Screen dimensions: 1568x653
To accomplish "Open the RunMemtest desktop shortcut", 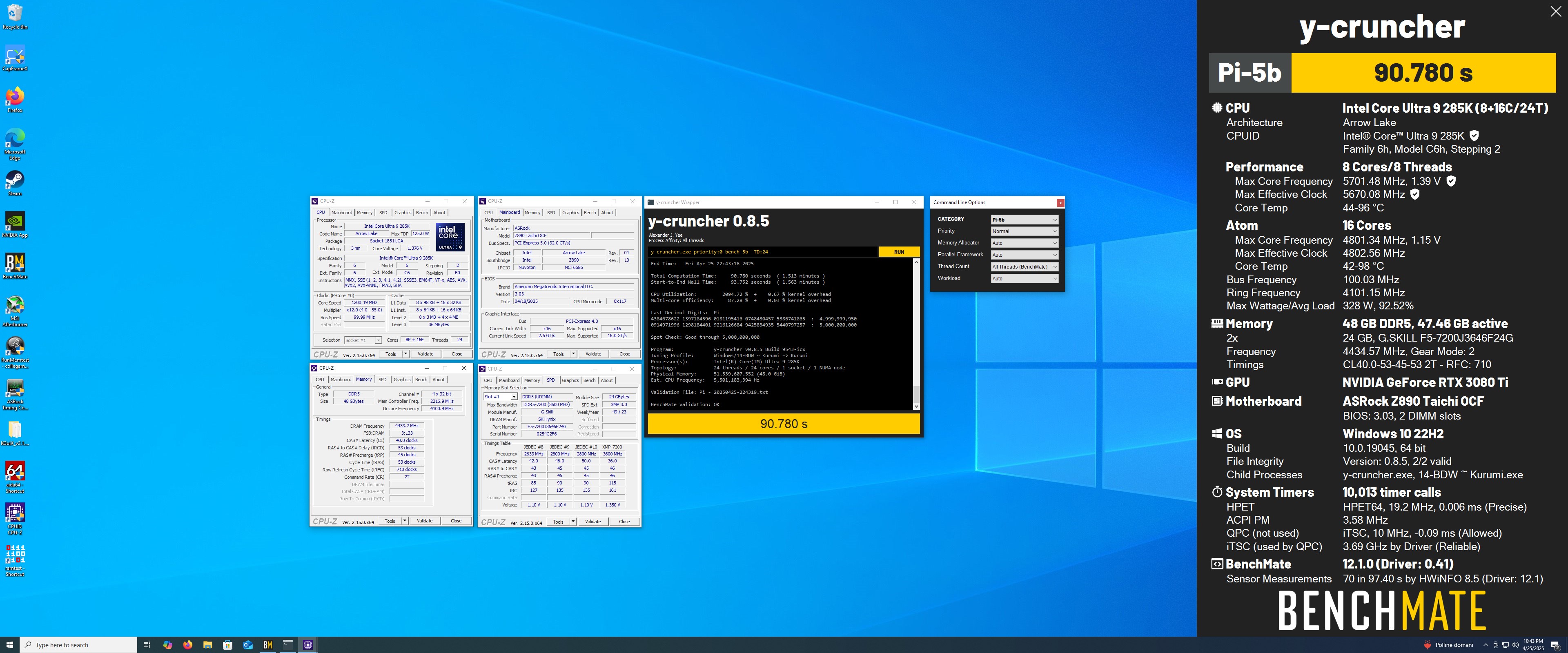I will [15, 352].
